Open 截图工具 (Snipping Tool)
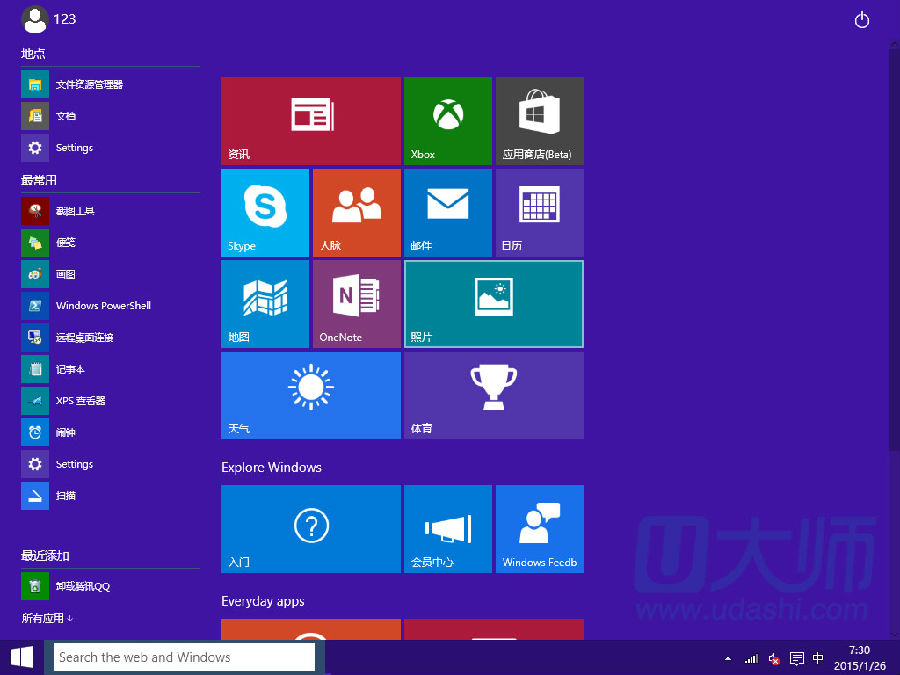 pos(74,211)
